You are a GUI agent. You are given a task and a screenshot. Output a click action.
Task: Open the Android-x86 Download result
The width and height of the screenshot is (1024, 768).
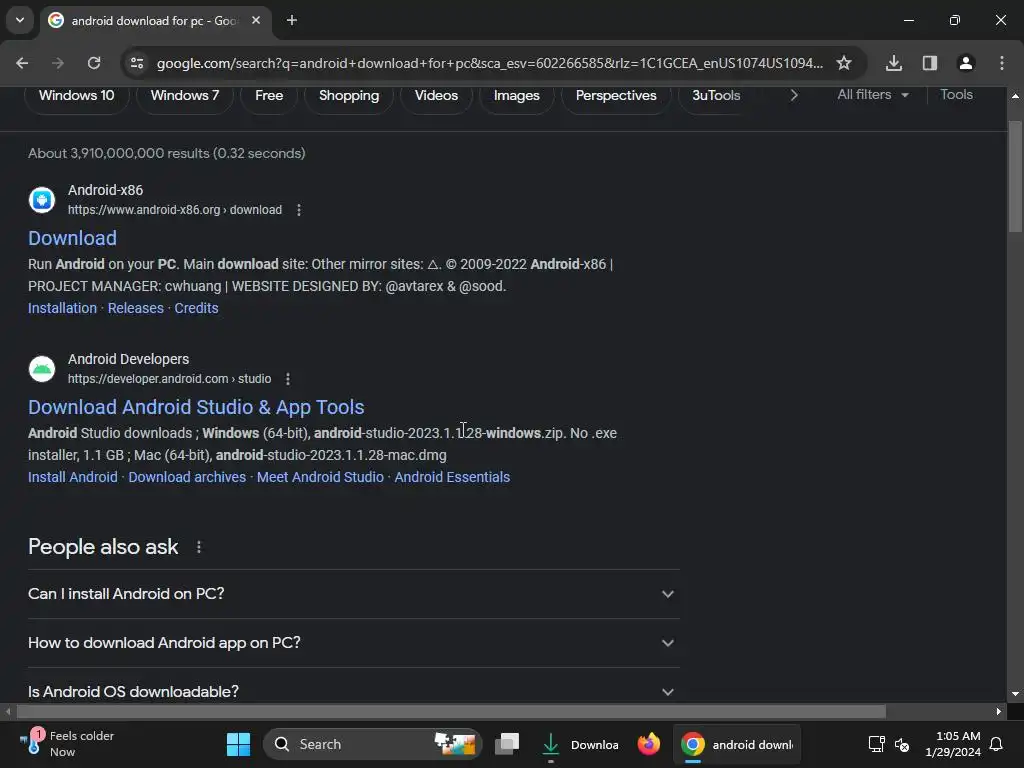pos(72,238)
